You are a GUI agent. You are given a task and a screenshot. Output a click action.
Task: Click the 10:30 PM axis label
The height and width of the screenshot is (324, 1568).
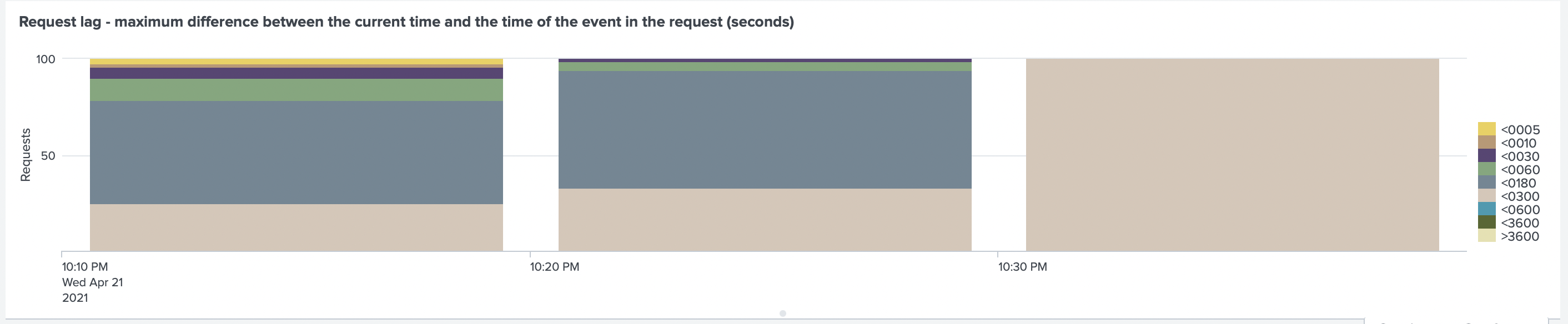point(1023,267)
